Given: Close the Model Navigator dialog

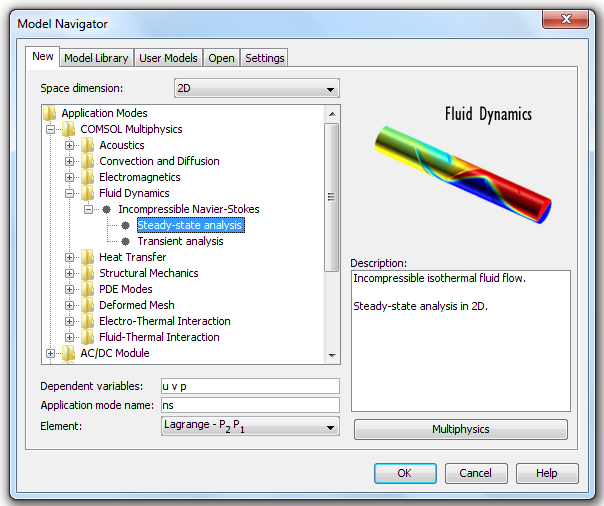Looking at the screenshot, I should pos(565,19).
